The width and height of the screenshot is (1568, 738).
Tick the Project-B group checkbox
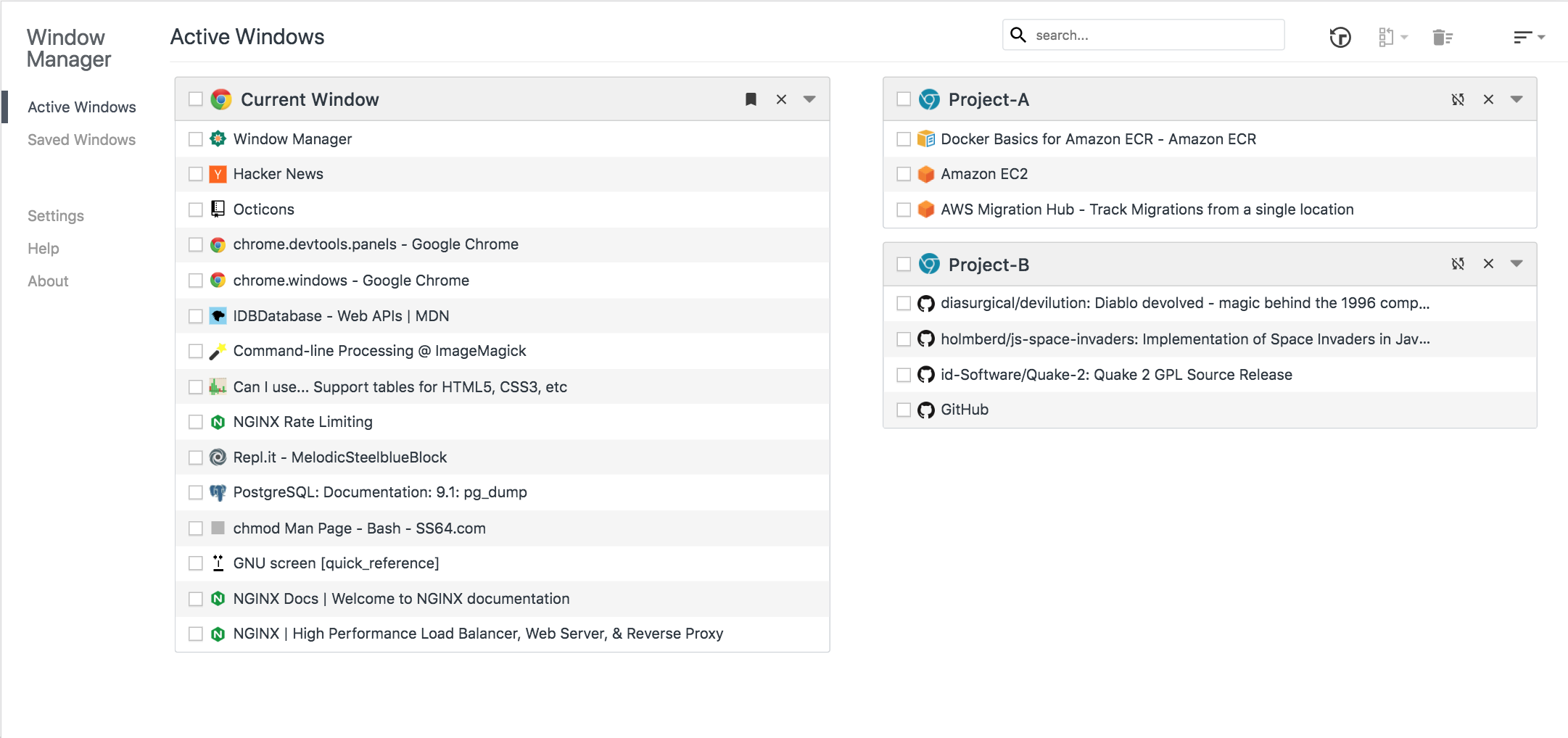point(904,264)
